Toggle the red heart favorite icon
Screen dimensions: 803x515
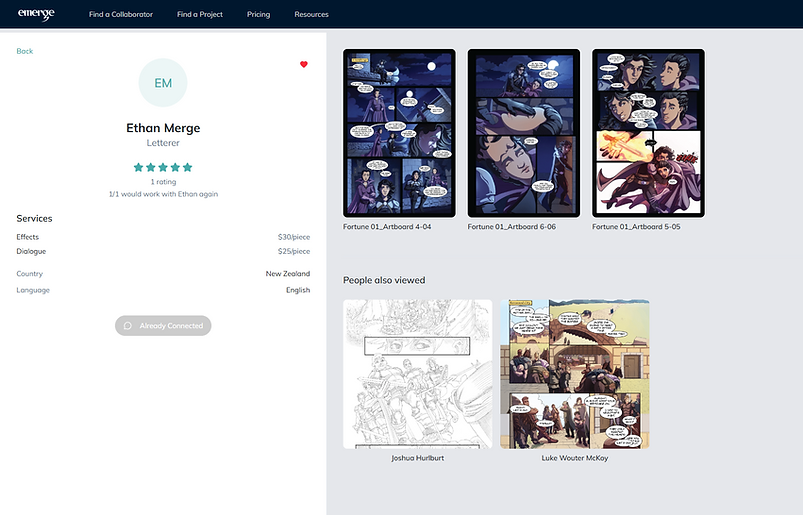coord(304,65)
